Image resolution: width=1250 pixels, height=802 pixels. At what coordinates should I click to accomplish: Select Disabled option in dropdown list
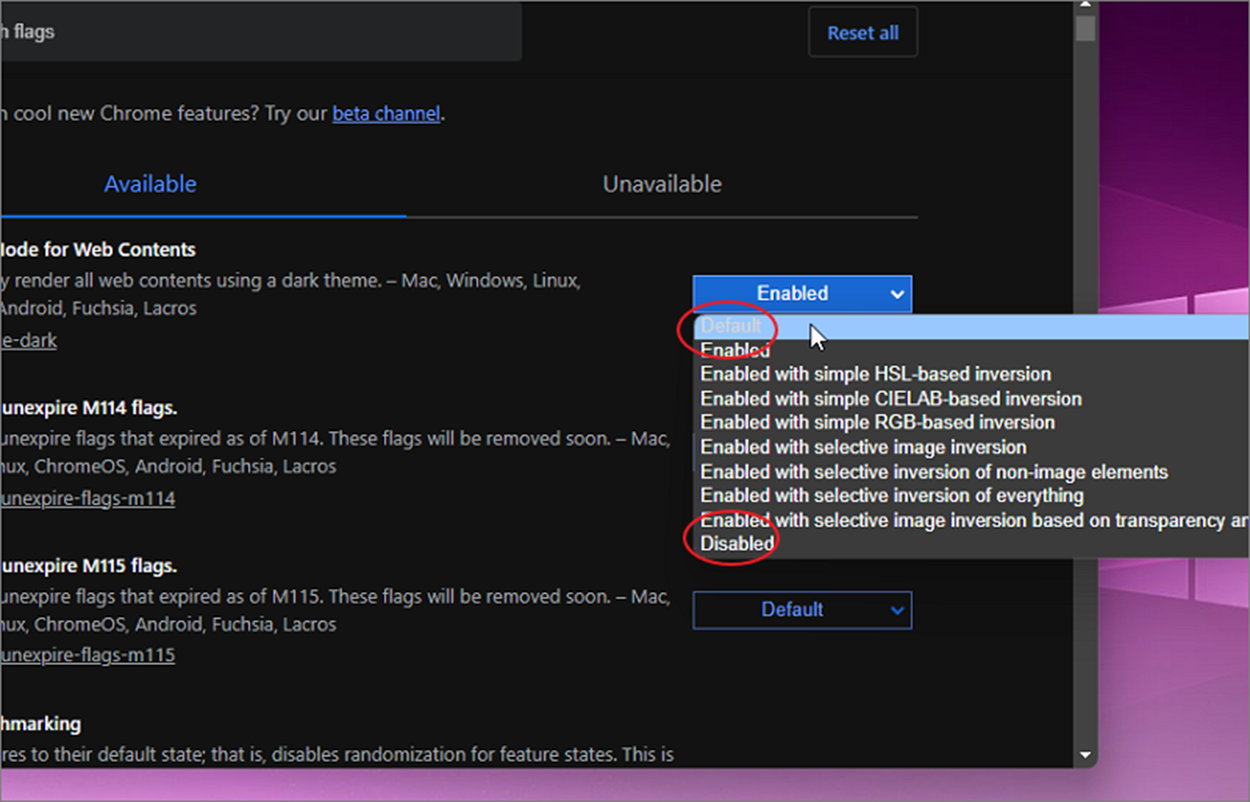(971, 544)
